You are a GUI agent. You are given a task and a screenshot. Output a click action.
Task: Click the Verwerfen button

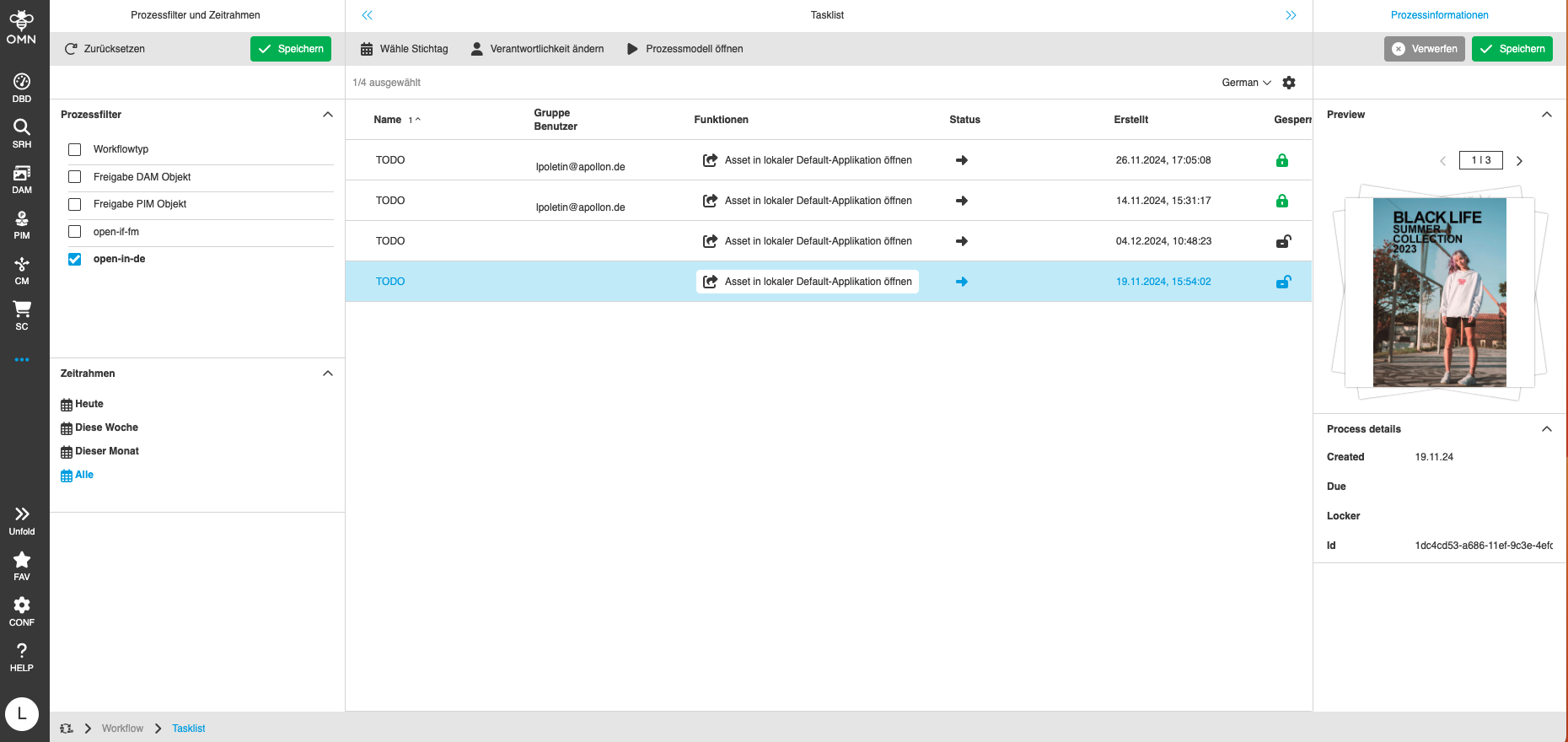pos(1425,49)
